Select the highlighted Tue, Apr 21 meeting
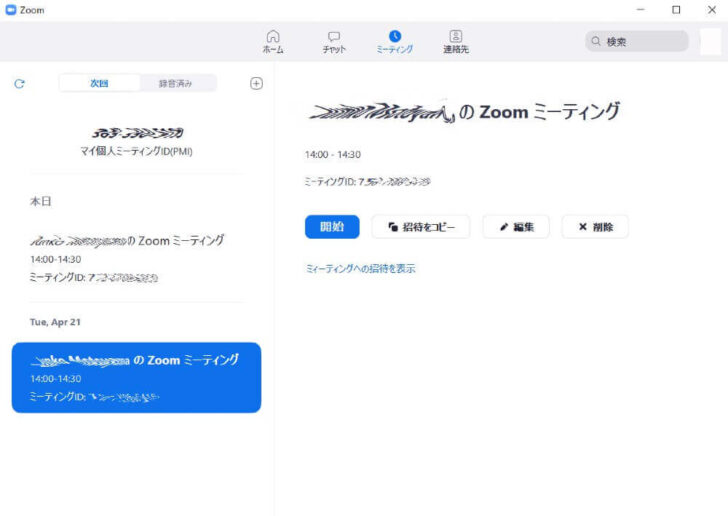Viewport: 728px width, 516px height. tap(136, 377)
